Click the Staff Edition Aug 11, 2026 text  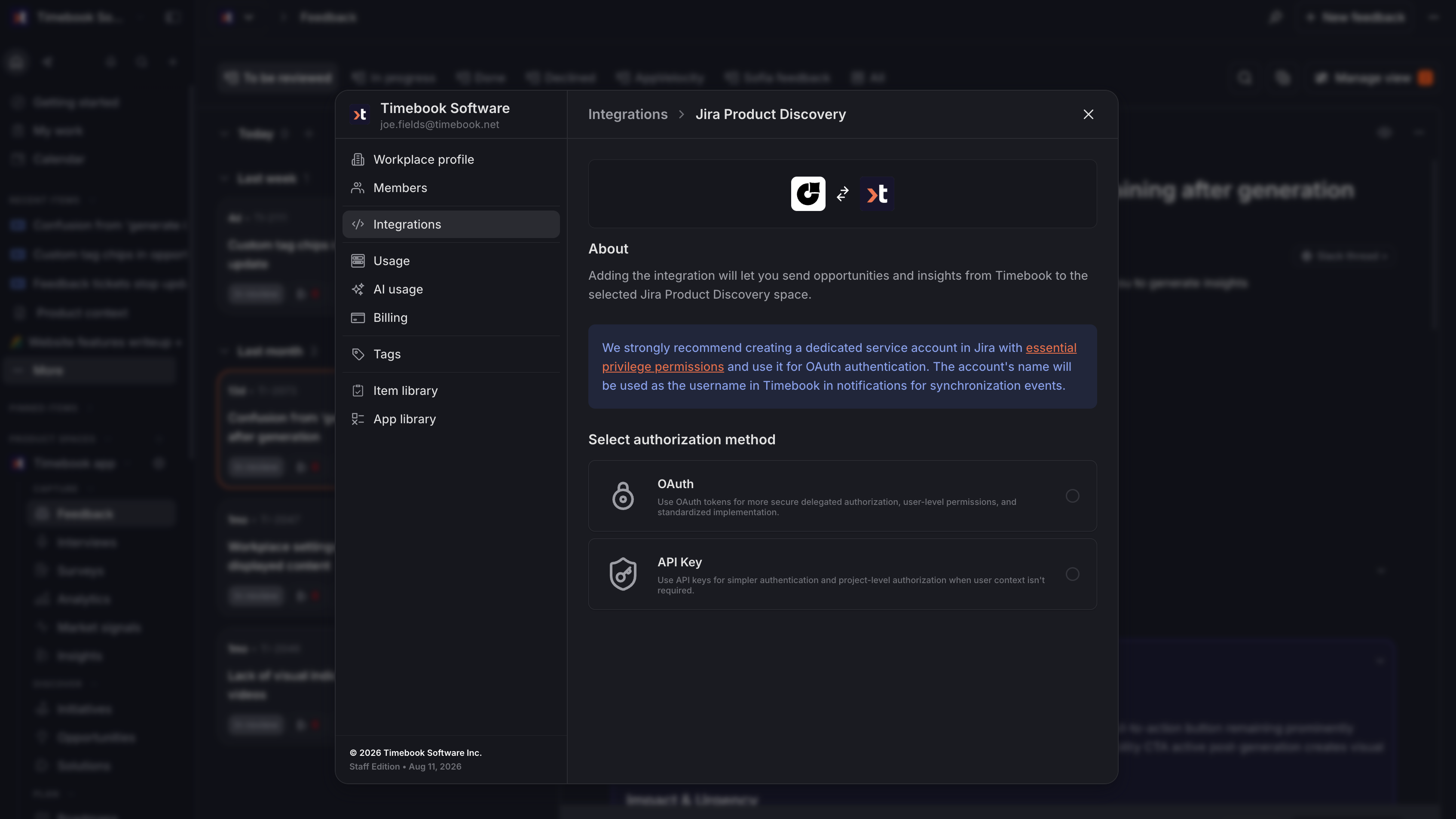[405, 767]
